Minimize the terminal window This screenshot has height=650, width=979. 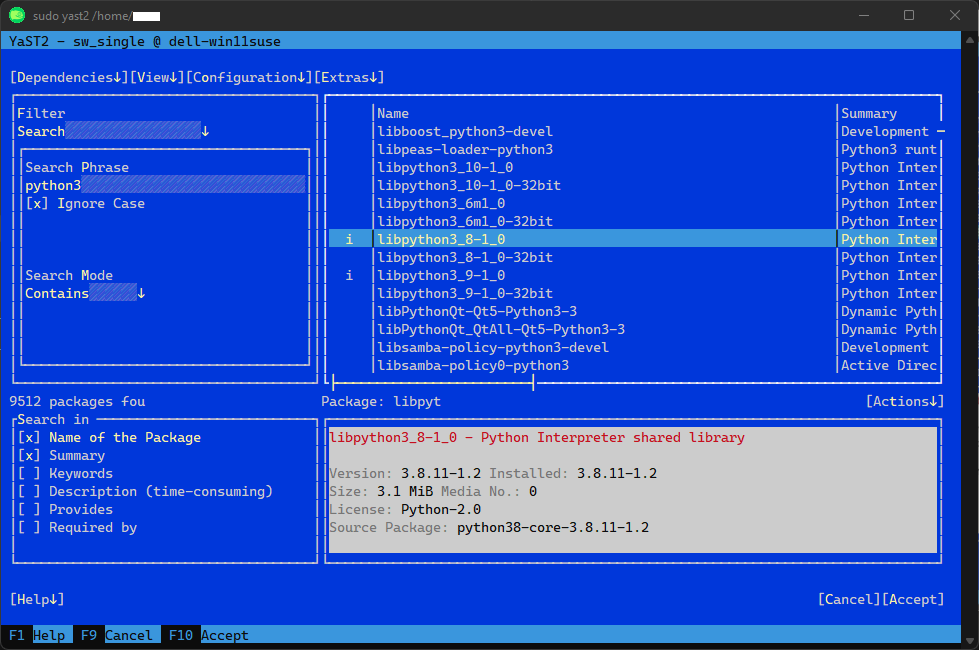point(864,15)
